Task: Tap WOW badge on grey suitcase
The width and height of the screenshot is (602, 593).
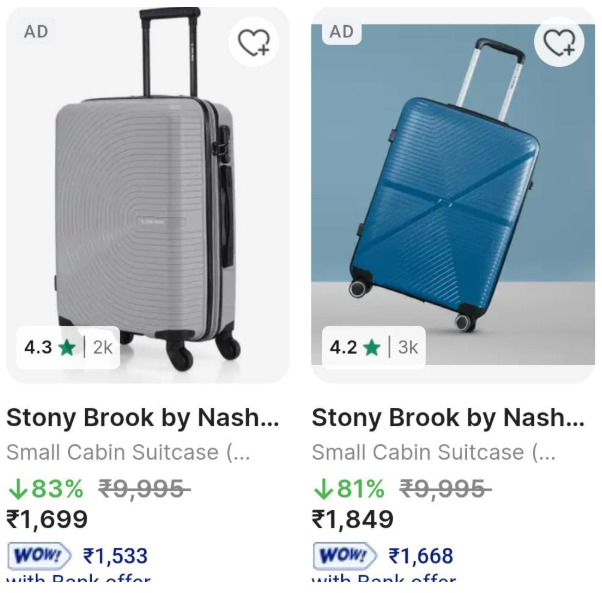Action: 40,555
